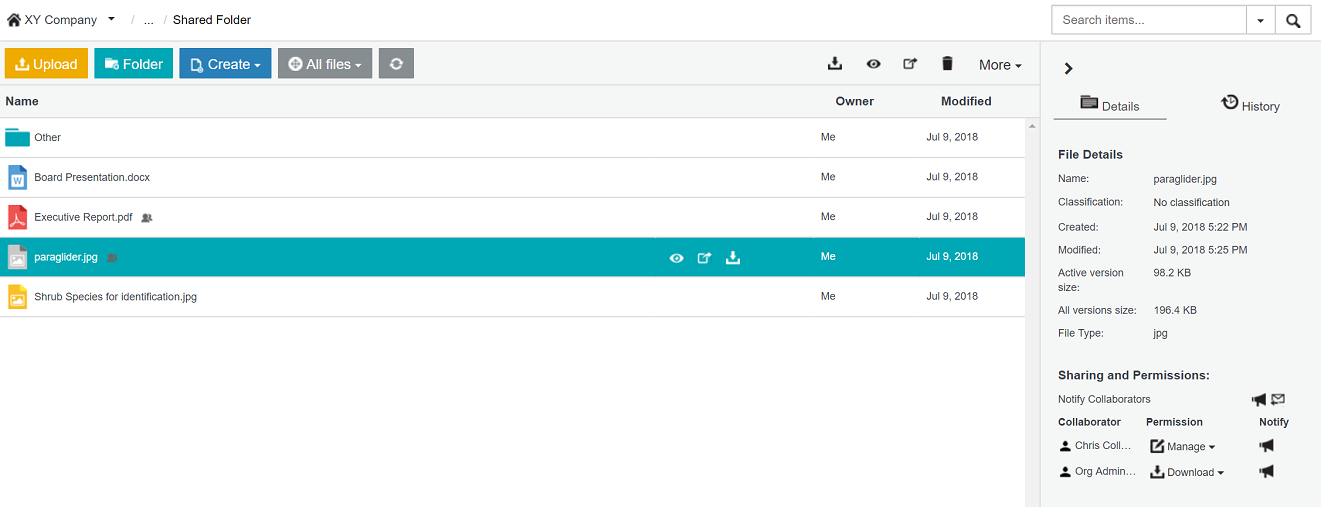1321x507 pixels.
Task: Sort by the Modified column header
Action: tap(966, 101)
